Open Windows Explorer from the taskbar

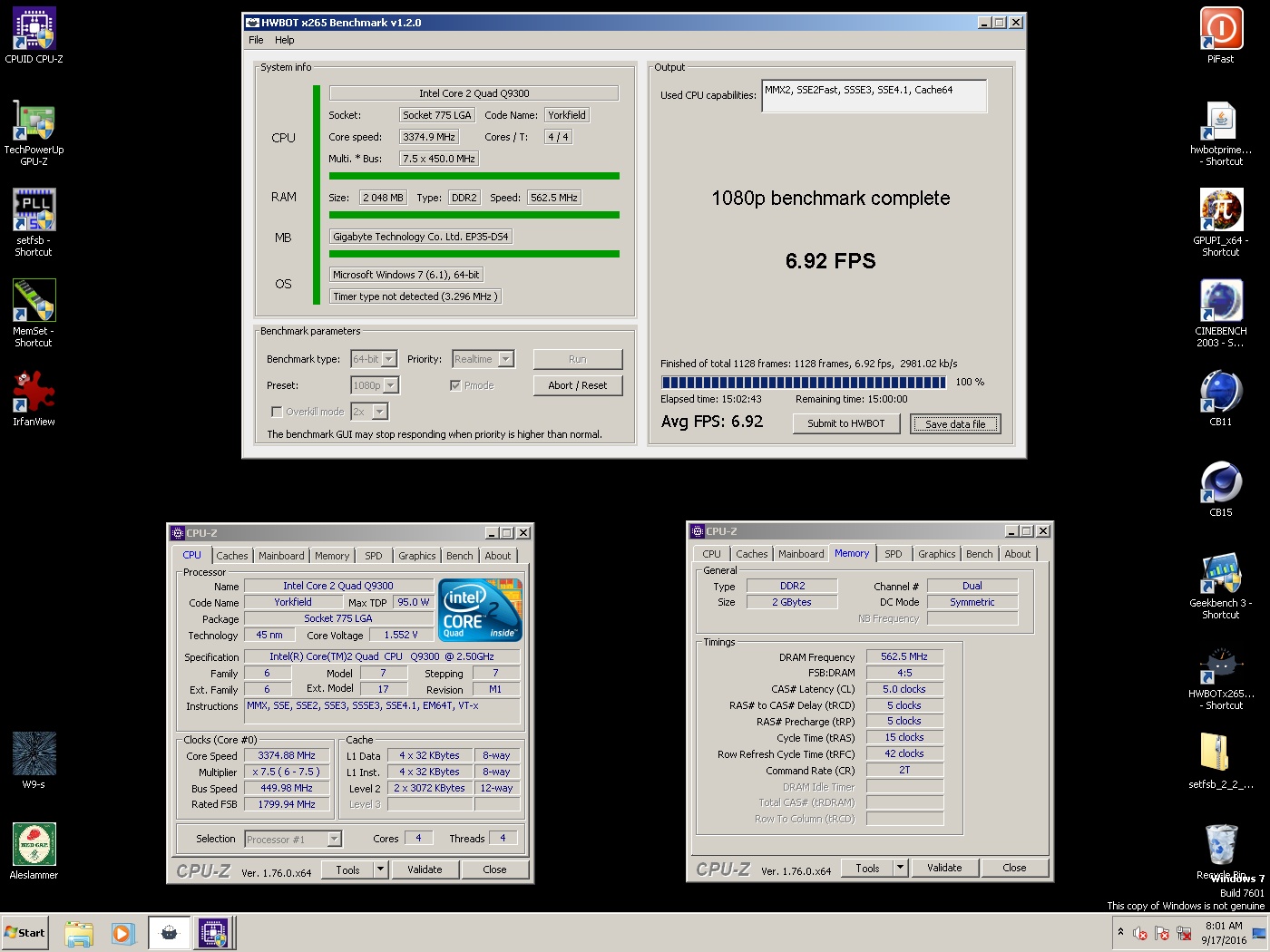[79, 933]
